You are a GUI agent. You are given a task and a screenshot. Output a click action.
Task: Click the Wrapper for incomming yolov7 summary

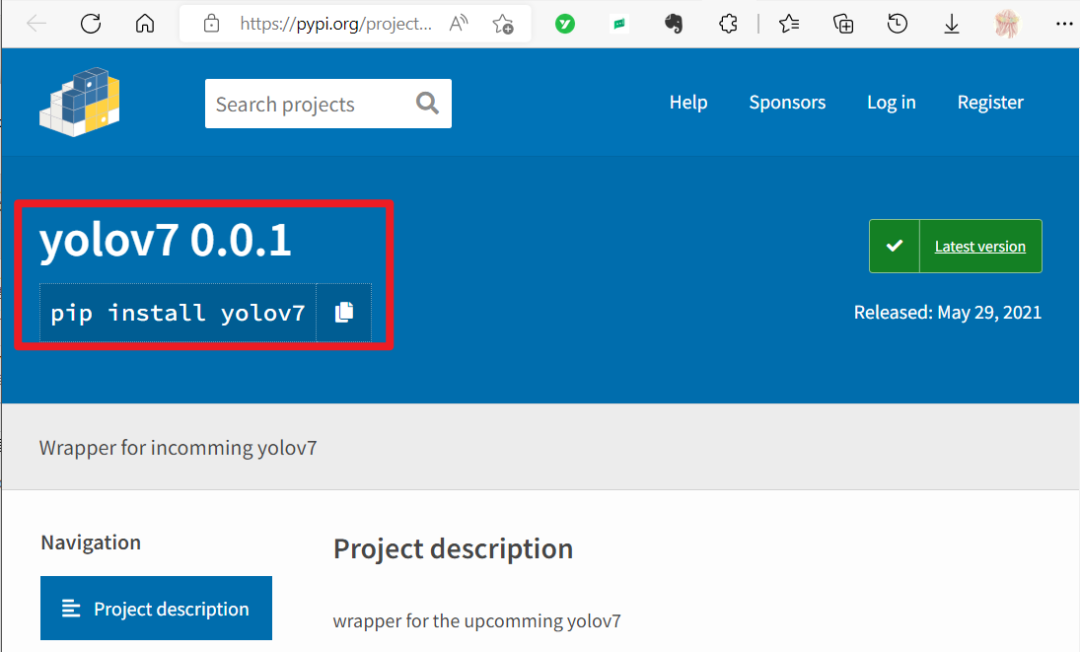[178, 448]
